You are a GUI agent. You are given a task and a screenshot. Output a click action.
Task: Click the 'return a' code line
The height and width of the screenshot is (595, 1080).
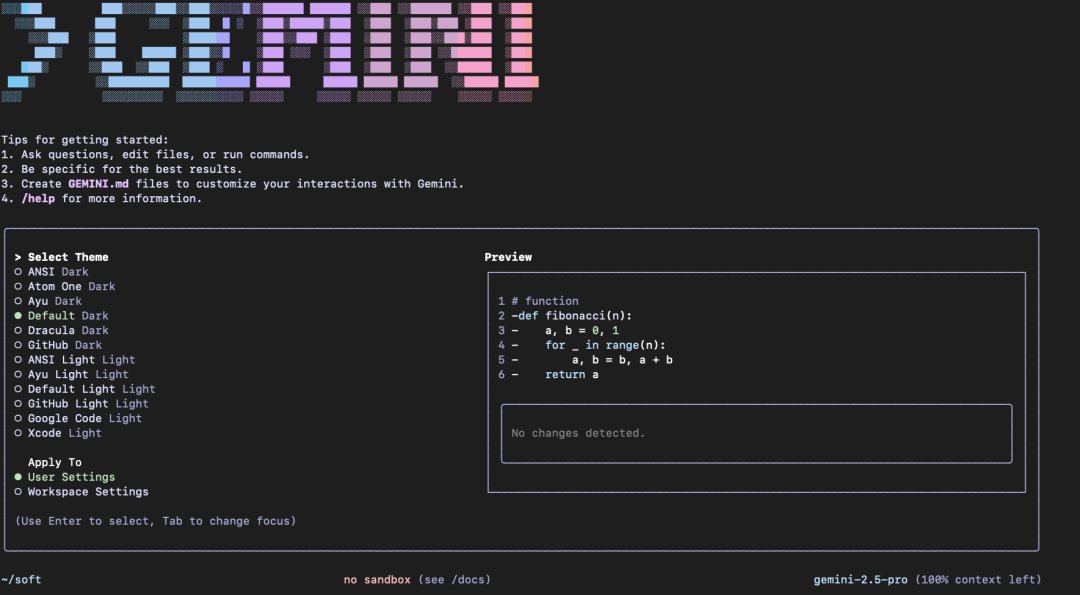click(x=572, y=375)
